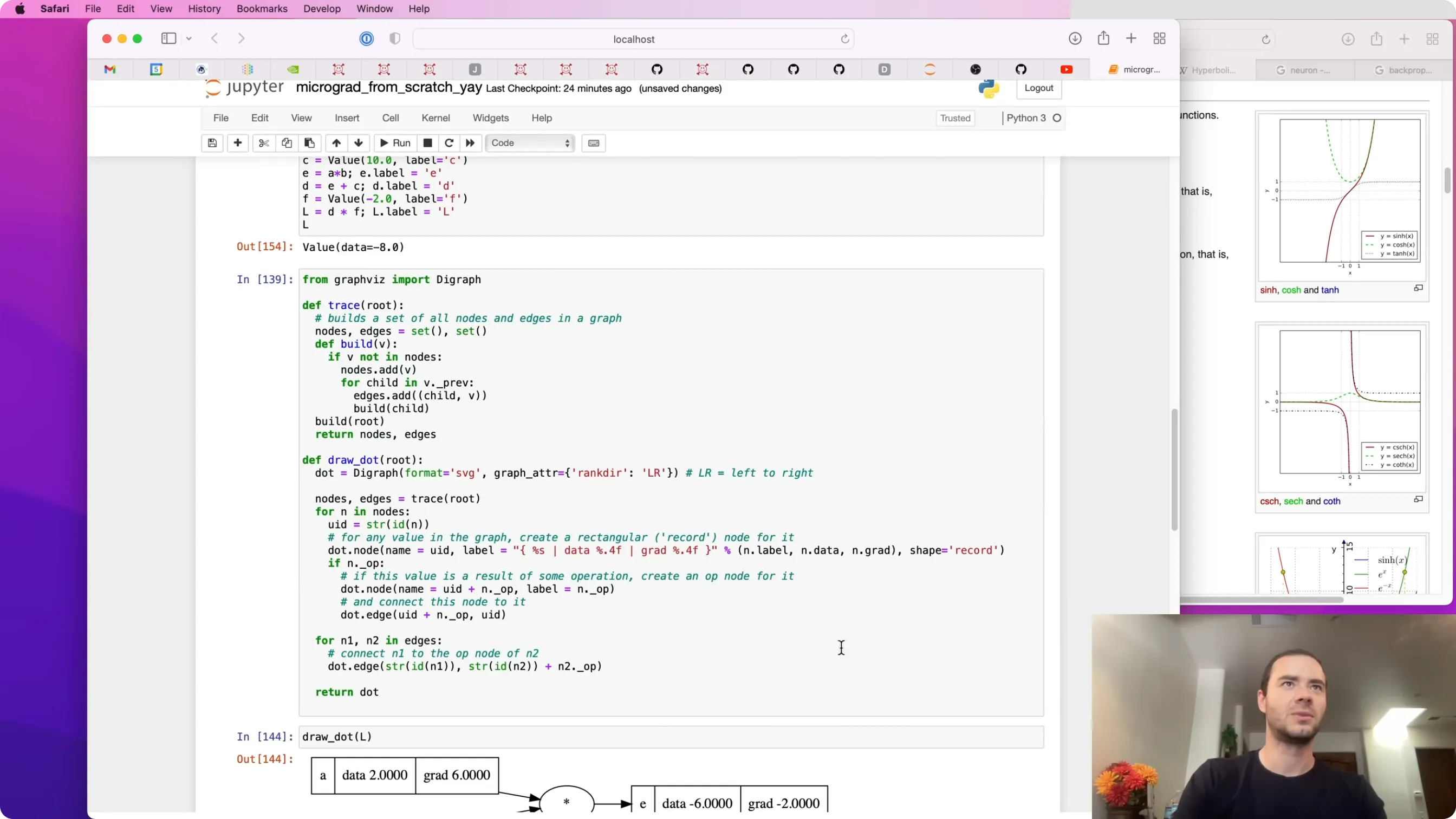The width and height of the screenshot is (1456, 819).
Task: Cut selected cells with the scissors icon
Action: click(x=264, y=143)
